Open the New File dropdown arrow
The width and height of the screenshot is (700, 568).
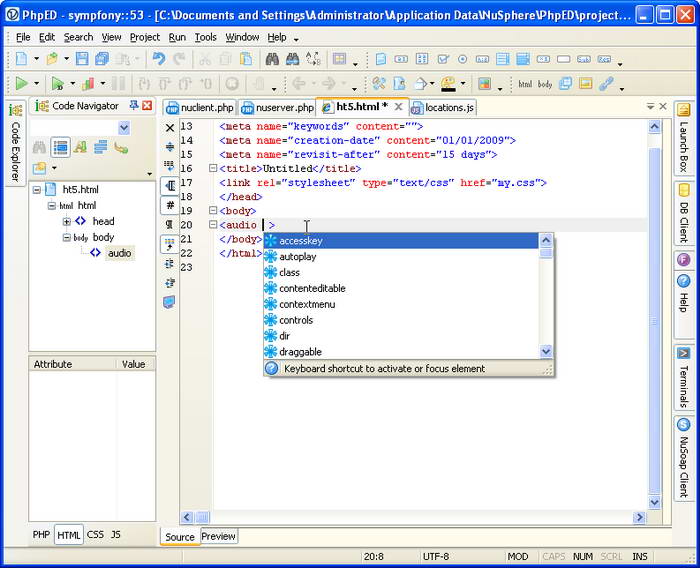coord(36,59)
